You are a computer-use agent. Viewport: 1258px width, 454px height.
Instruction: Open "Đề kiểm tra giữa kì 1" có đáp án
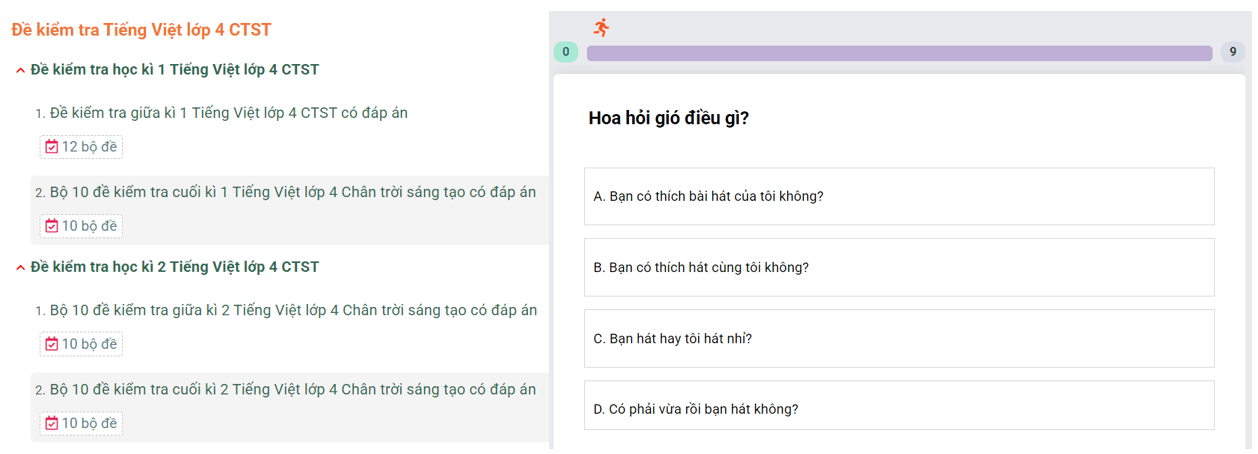coord(228,113)
